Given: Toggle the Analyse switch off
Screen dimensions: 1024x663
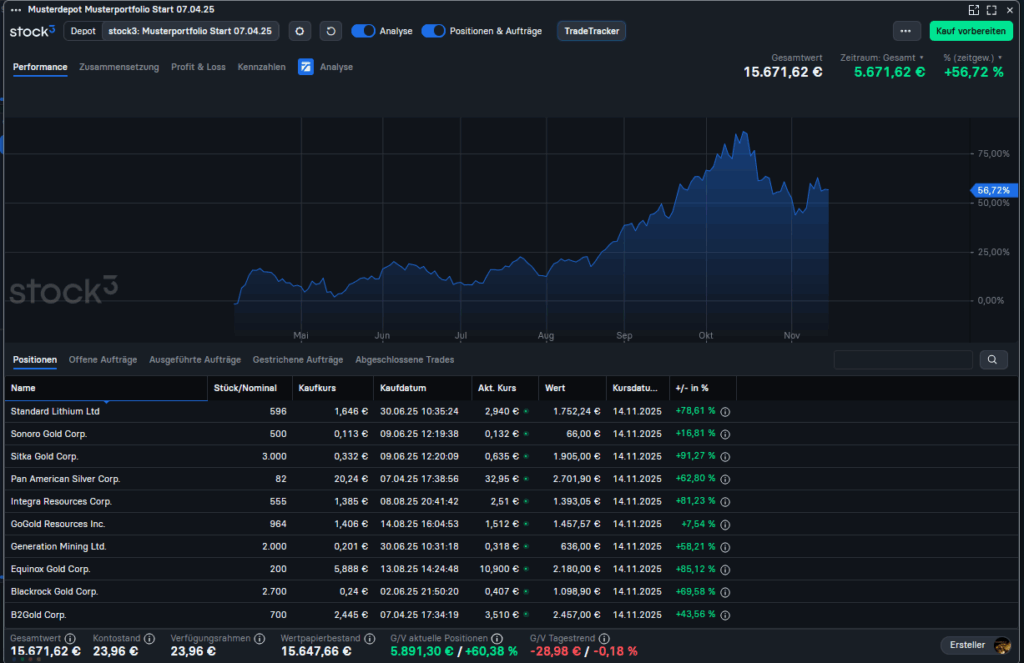Looking at the screenshot, I should coord(363,31).
